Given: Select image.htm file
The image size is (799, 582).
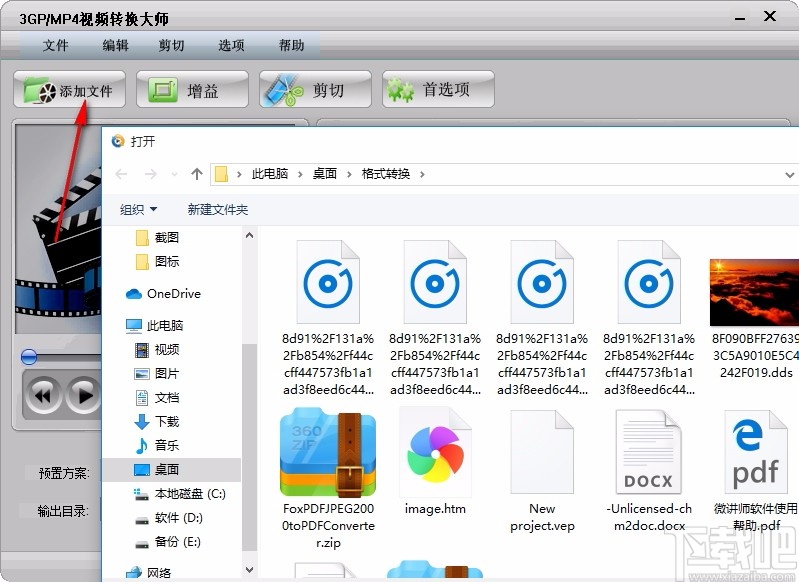Looking at the screenshot, I should click(x=435, y=461).
